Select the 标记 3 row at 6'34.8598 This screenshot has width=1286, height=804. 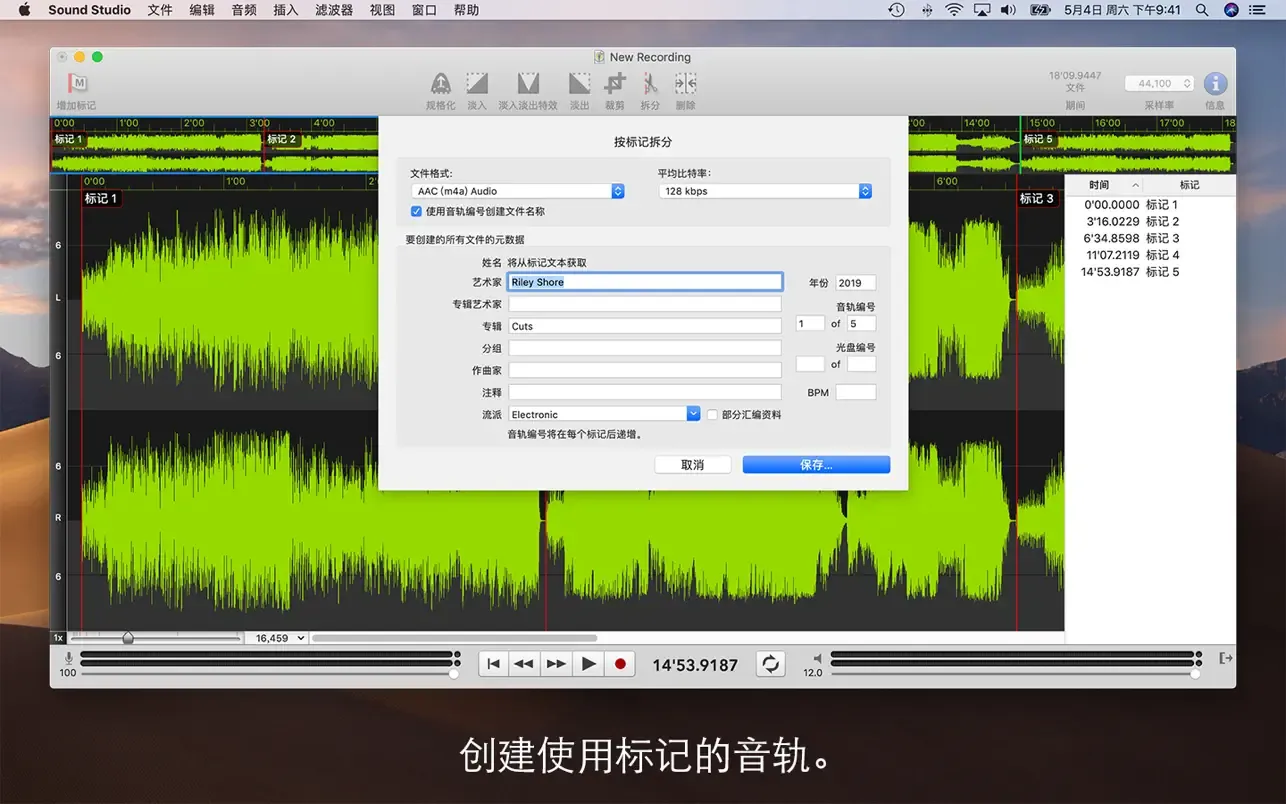pyautogui.click(x=1150, y=238)
